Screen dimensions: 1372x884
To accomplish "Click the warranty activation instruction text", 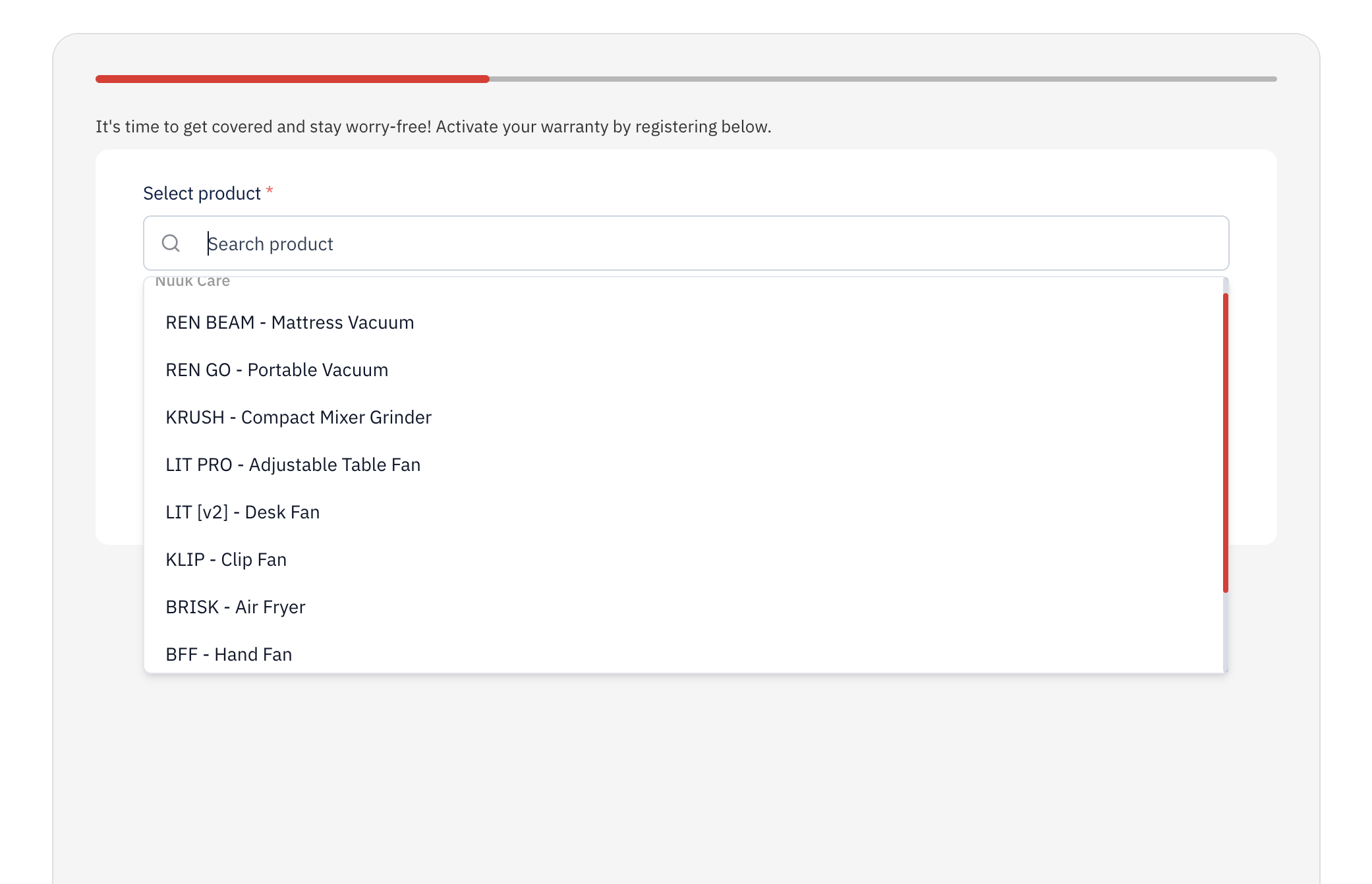I will click(434, 126).
